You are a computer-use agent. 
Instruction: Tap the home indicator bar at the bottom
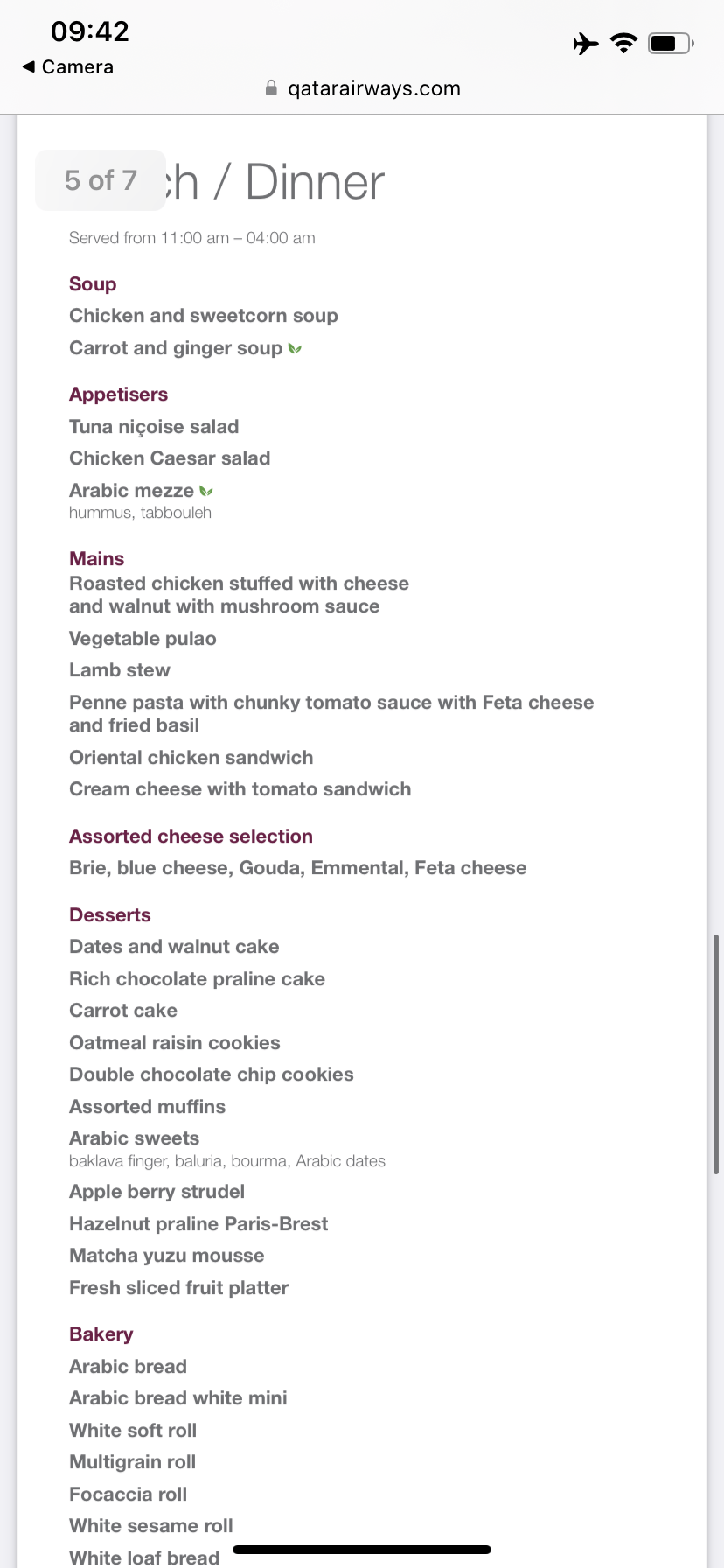362,1550
